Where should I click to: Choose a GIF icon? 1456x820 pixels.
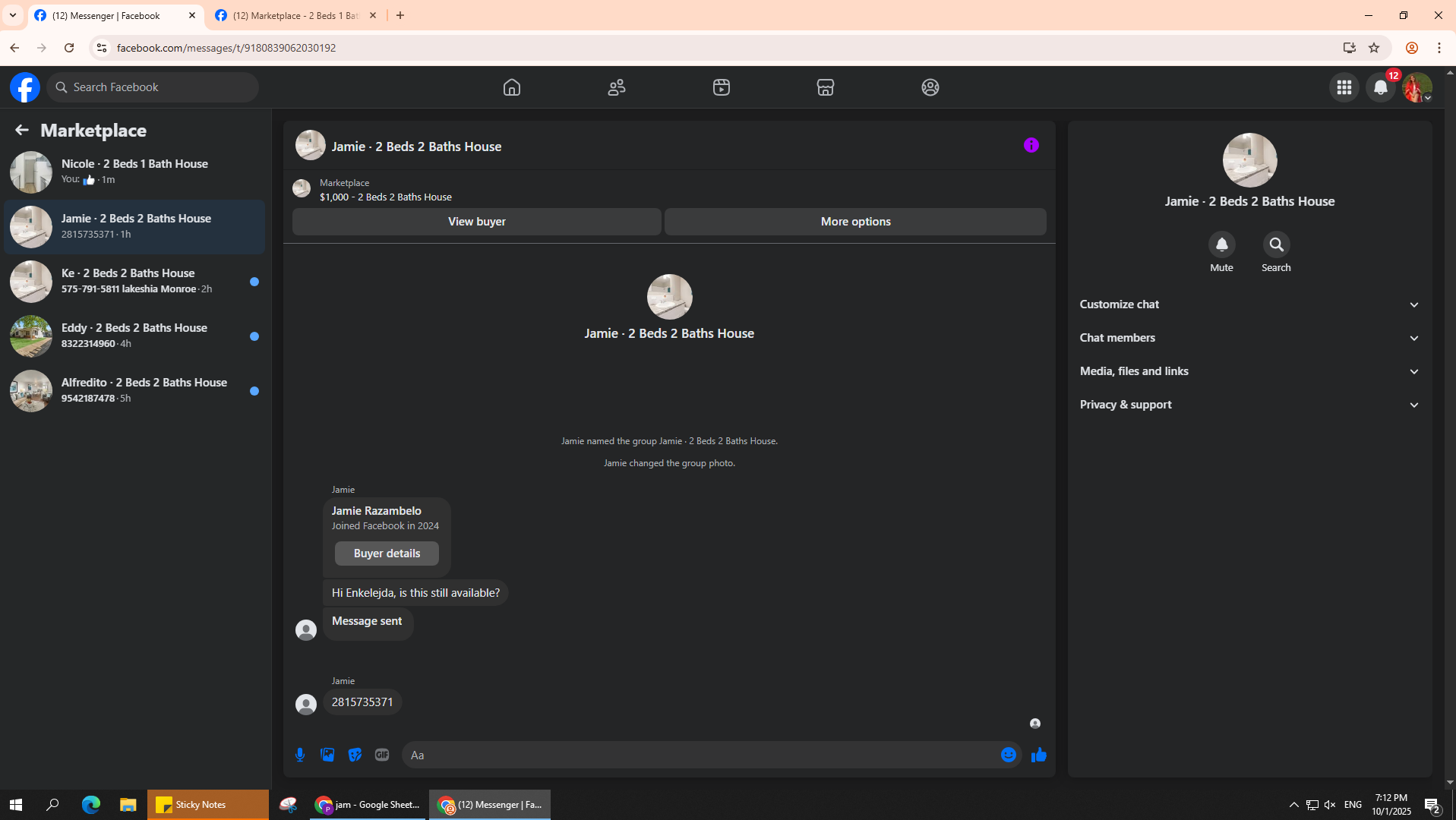coord(382,755)
